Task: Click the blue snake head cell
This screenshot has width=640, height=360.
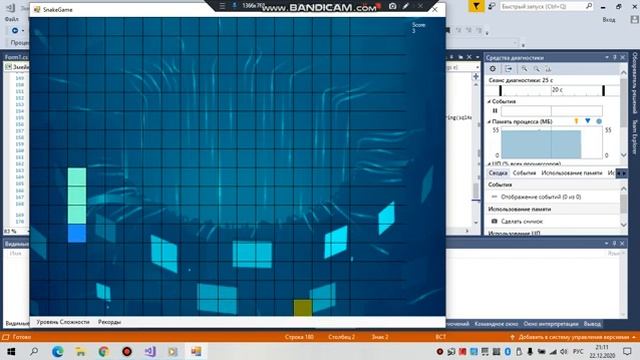Action: tap(77, 233)
